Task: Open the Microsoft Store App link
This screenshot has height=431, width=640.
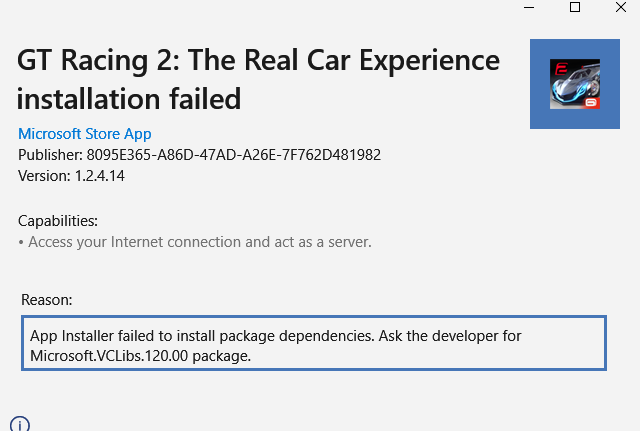Action: pos(84,134)
